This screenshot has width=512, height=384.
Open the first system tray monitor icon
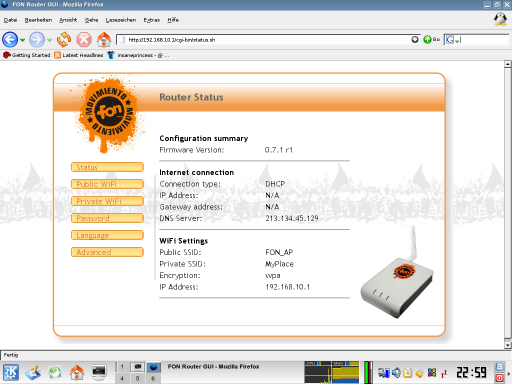pos(384,372)
